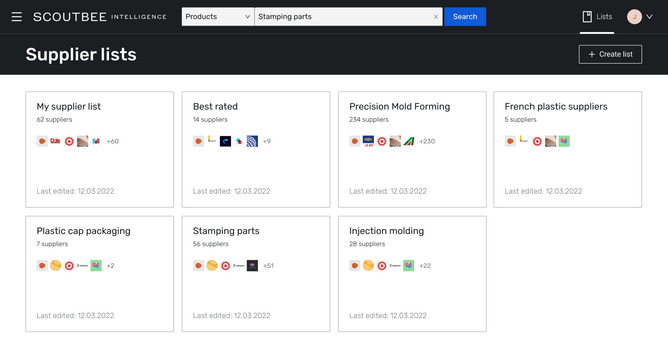Click +230 more in Precision Mold Forming
Viewport: 668px width, 364px height.
(427, 141)
